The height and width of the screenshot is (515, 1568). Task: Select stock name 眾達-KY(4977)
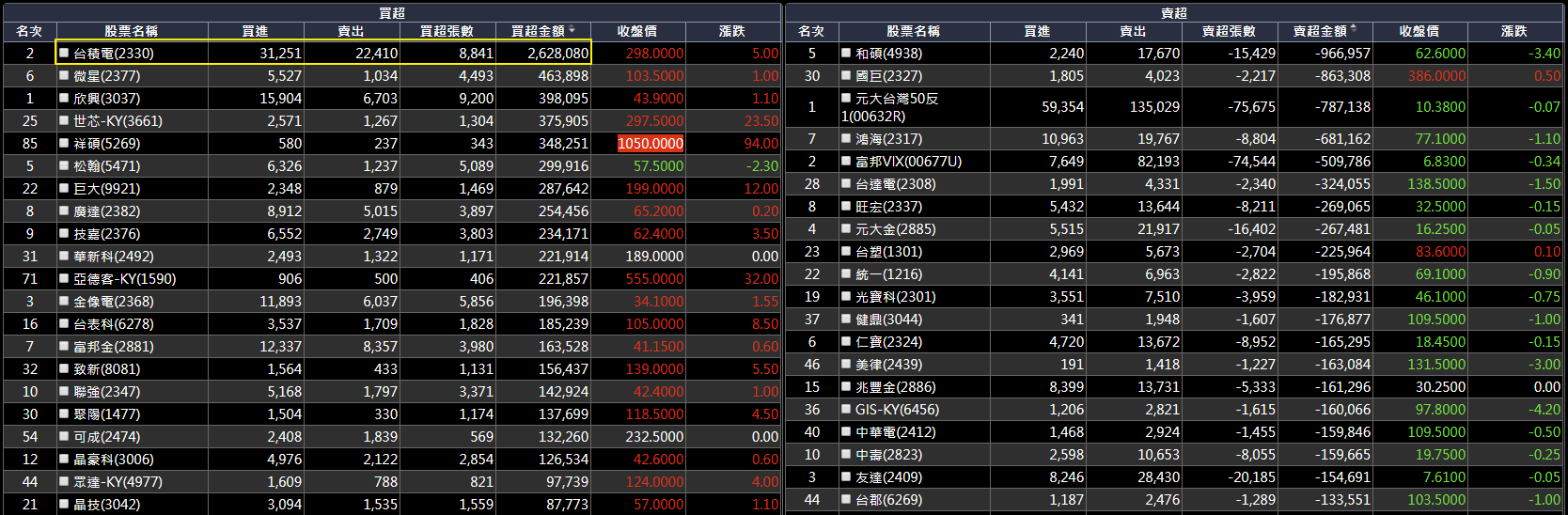[x=118, y=482]
